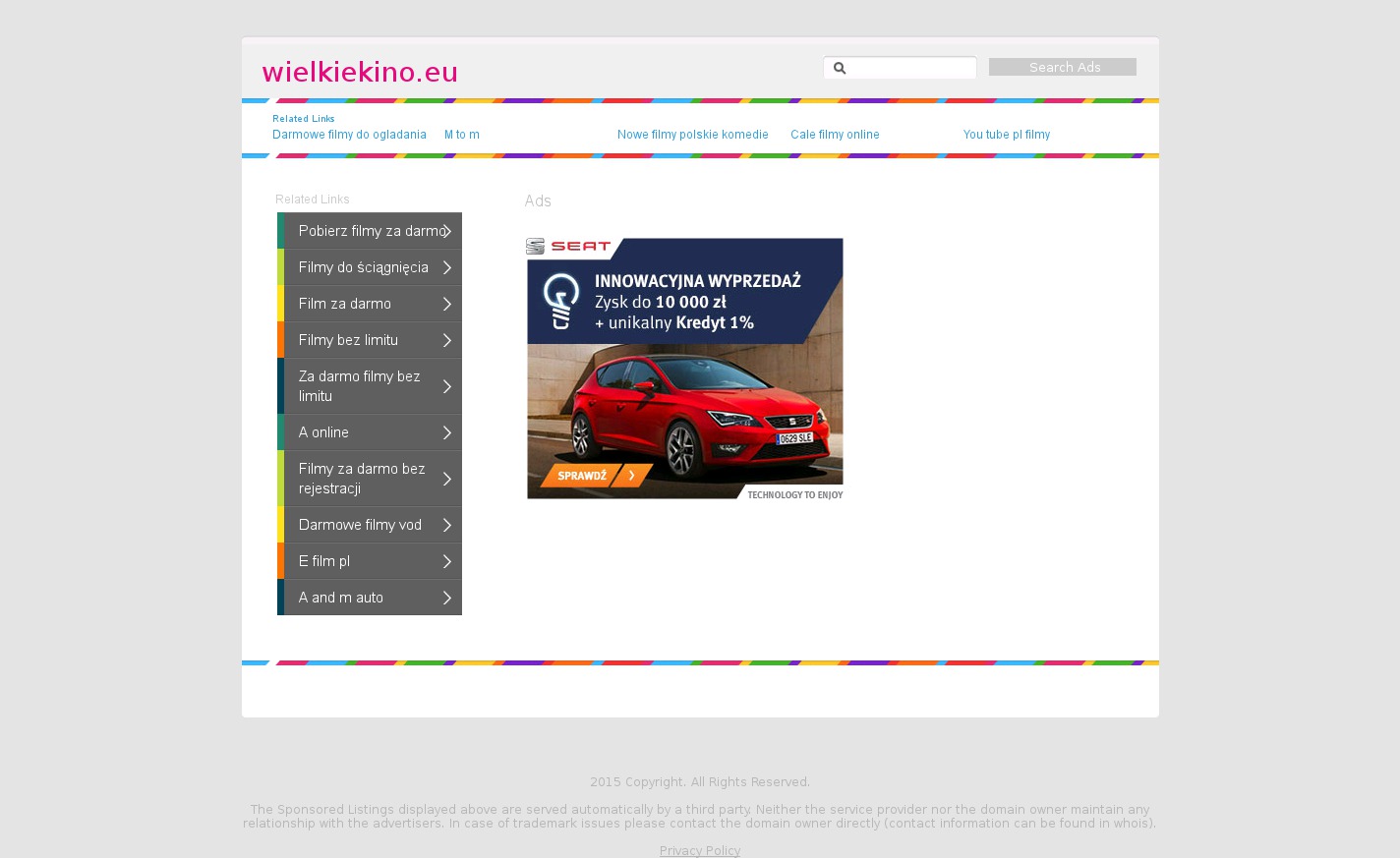The height and width of the screenshot is (858, 1400).
Task: Select Filmy za darmo bez rejestracji item
Action: [x=362, y=479]
